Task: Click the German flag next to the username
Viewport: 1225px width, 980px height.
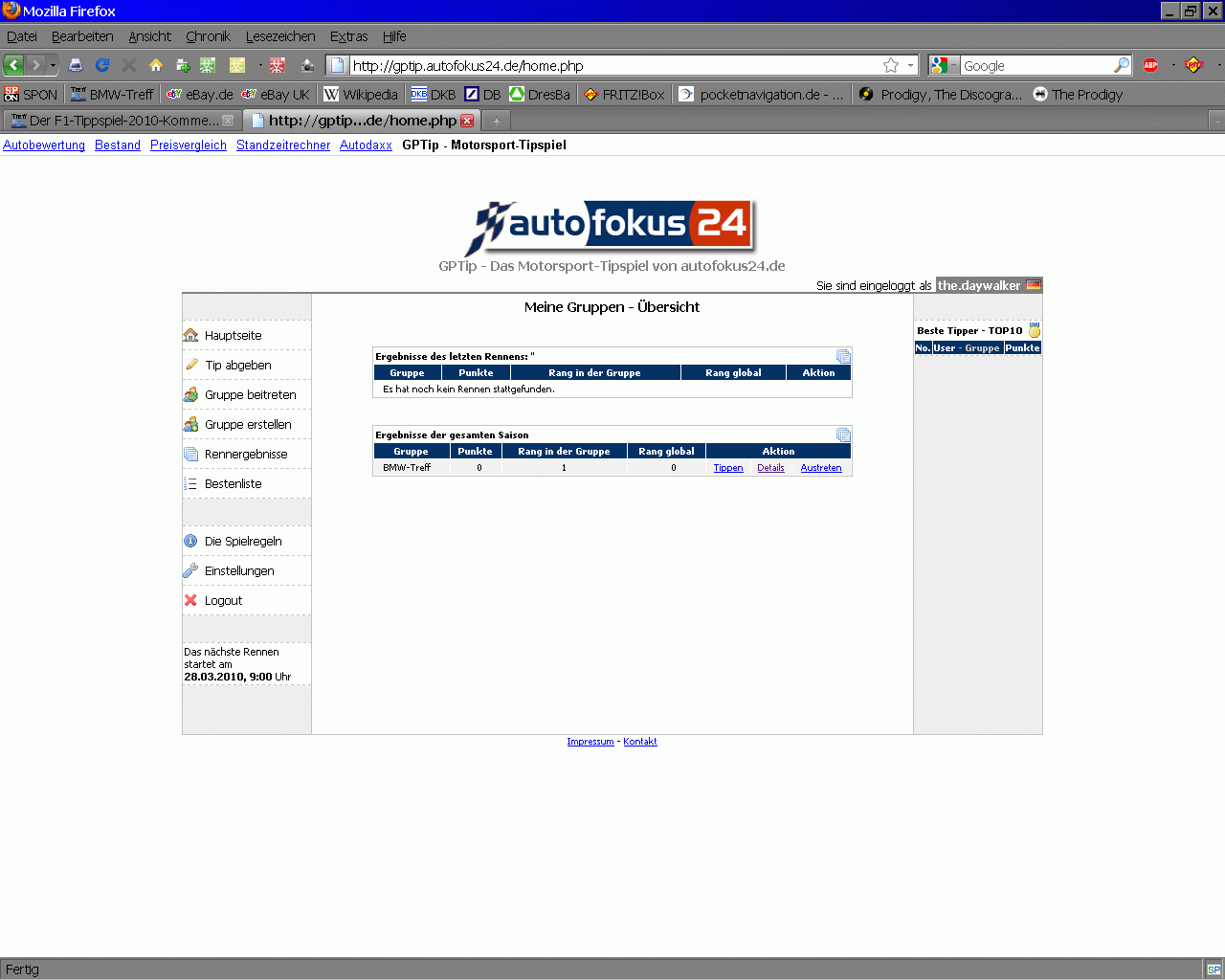Action: coord(1034,285)
